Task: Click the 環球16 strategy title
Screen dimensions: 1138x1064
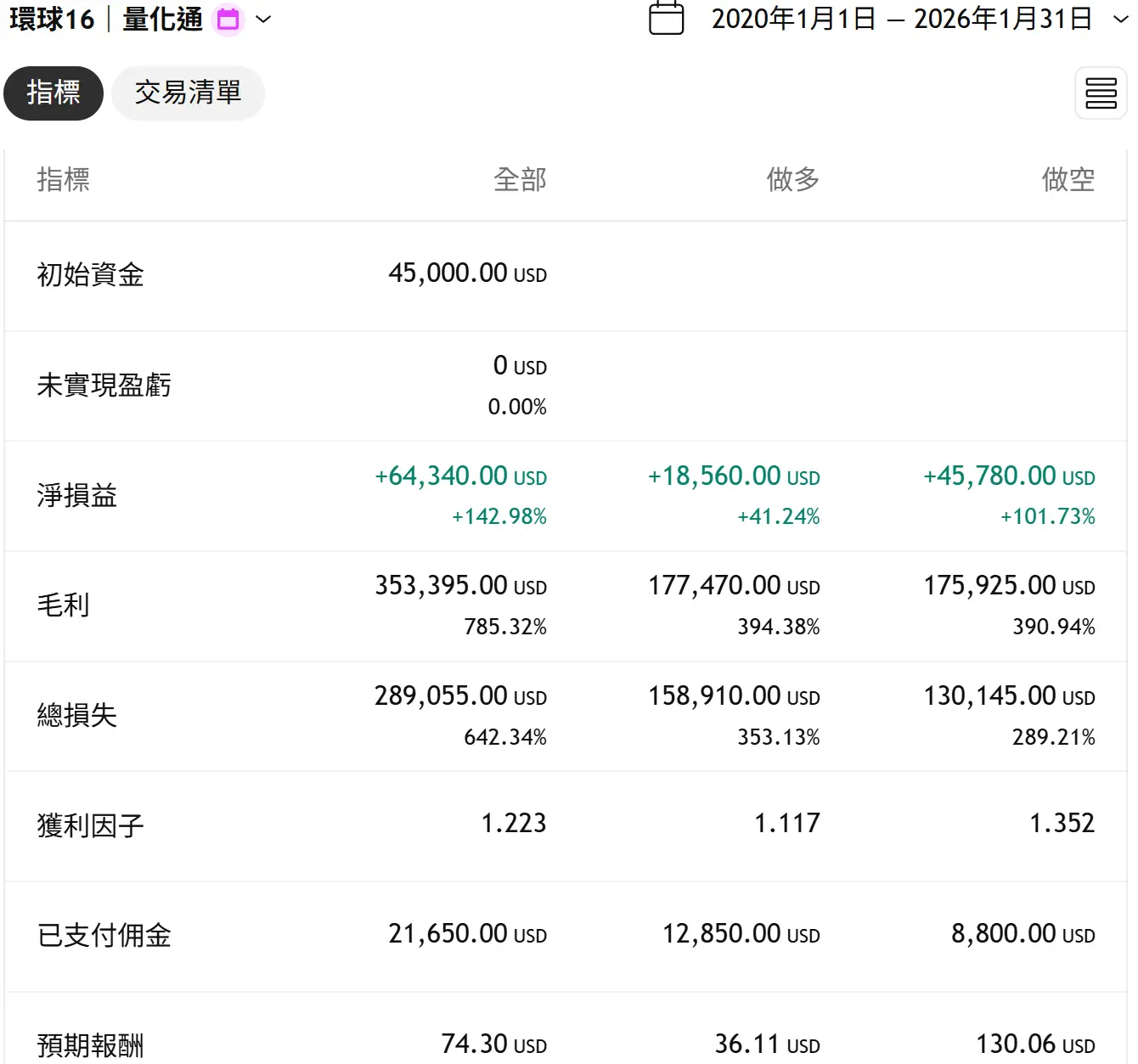Action: tap(52, 20)
